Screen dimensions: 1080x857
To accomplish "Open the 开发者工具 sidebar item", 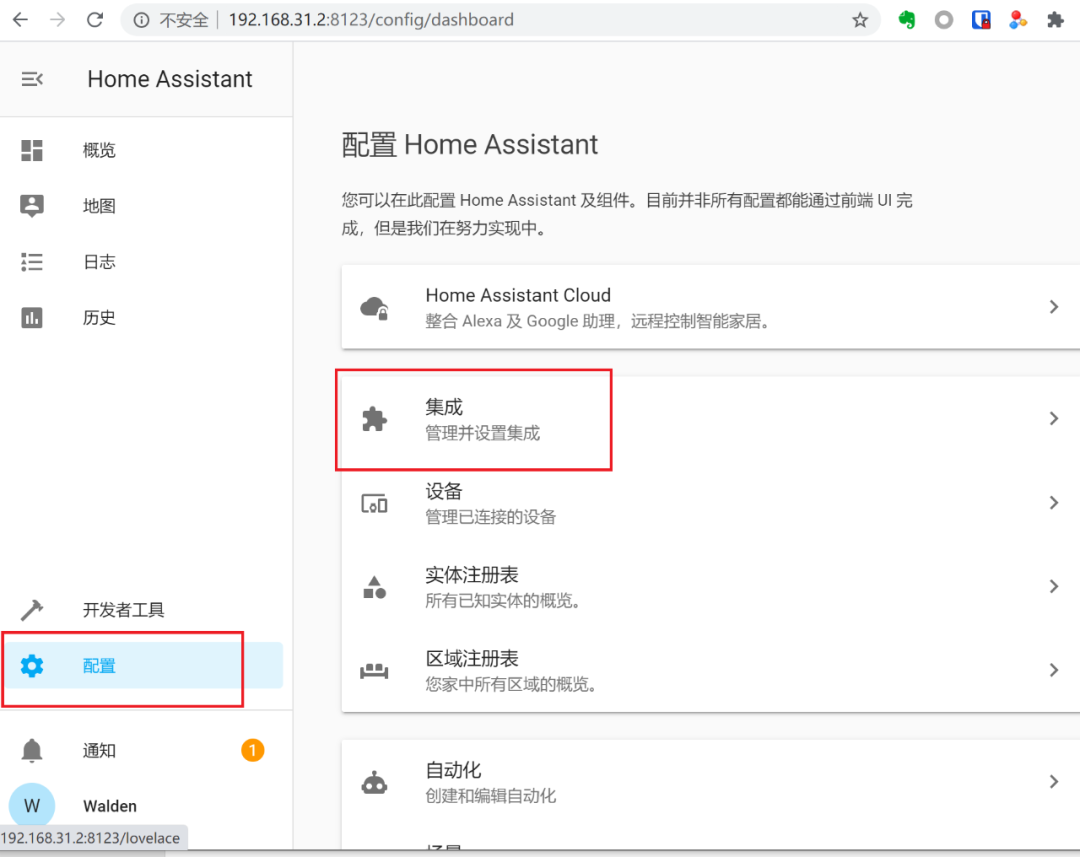I will point(146,610).
